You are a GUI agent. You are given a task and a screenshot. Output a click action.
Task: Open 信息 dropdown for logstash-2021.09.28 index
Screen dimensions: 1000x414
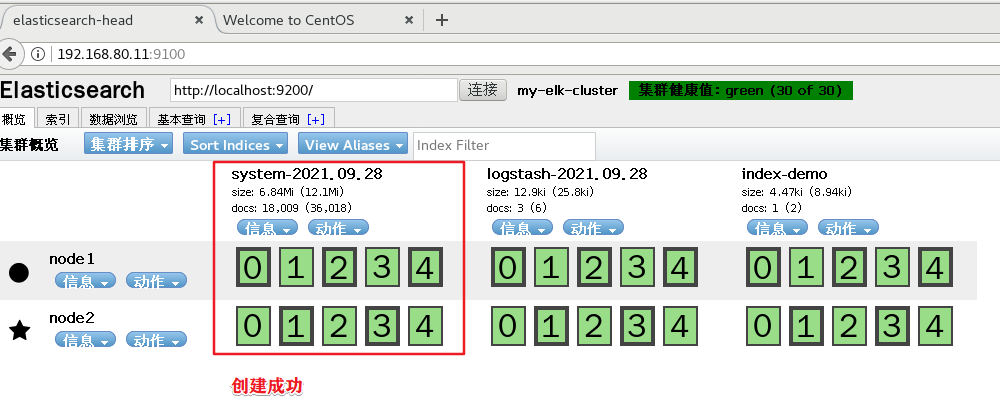(522, 228)
